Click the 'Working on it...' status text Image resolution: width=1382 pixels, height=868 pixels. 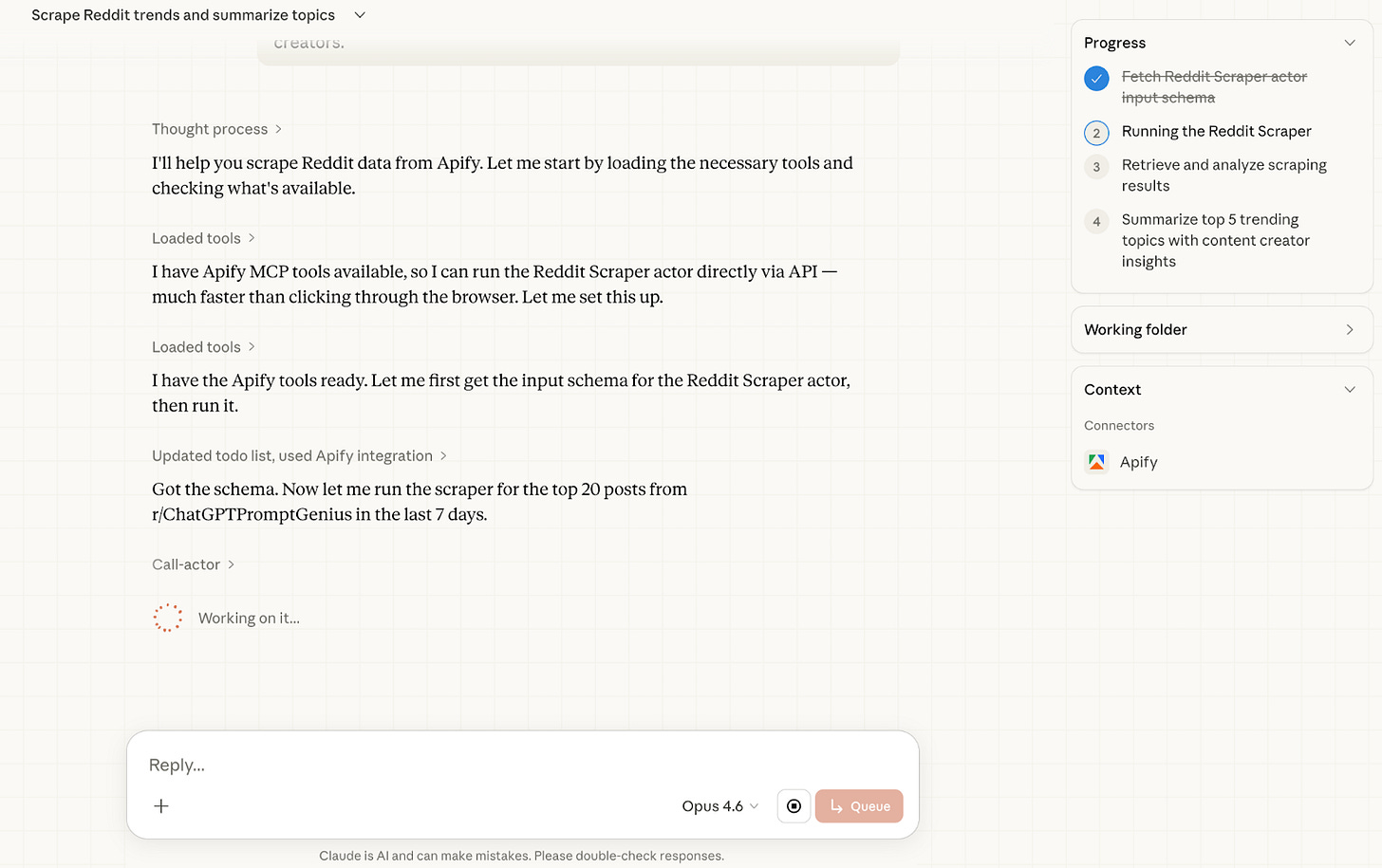point(249,619)
